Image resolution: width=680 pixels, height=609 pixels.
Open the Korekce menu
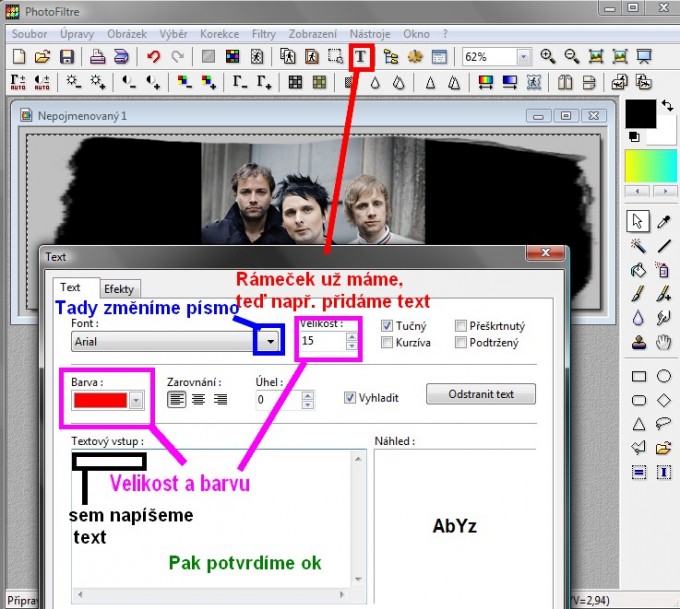[219, 34]
